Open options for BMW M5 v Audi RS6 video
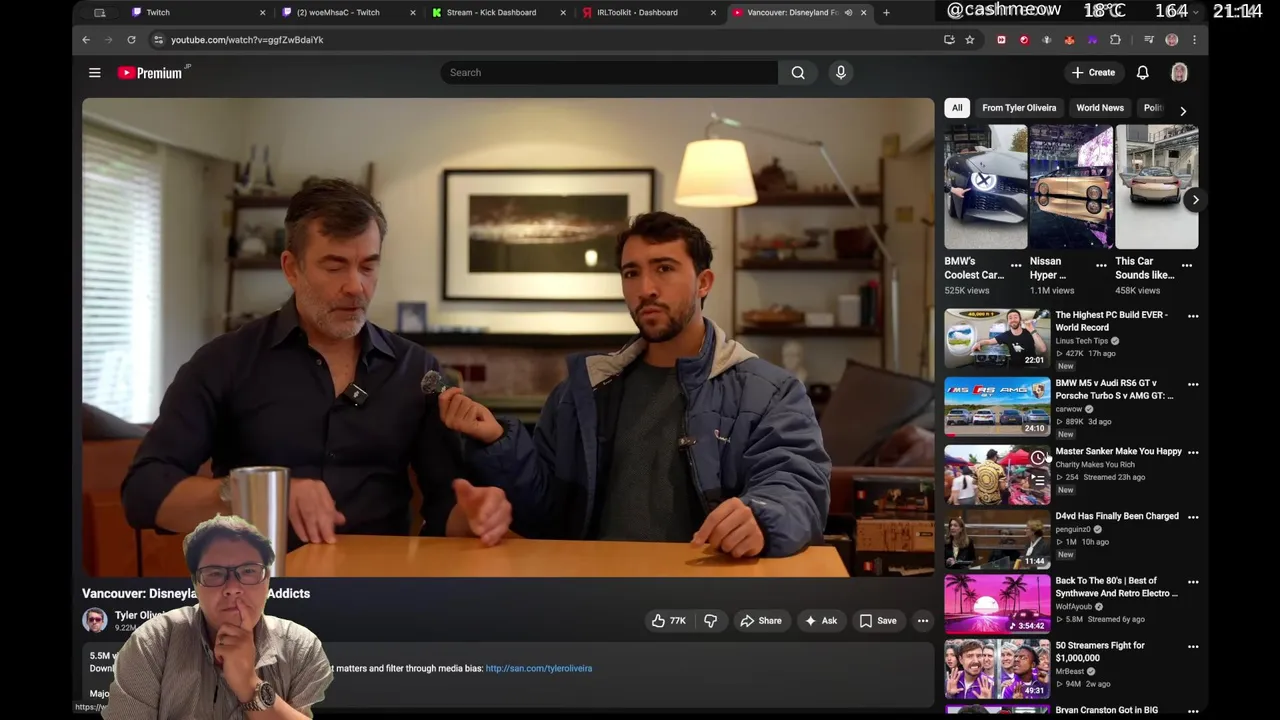The image size is (1280, 720). [1192, 384]
